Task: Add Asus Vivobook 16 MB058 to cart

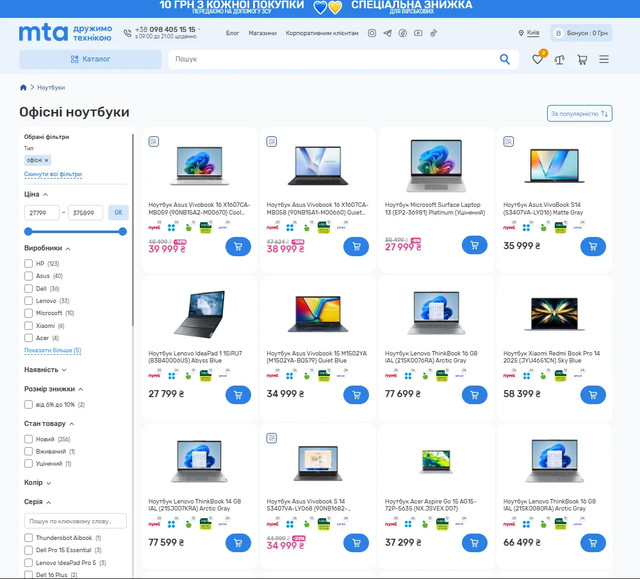Action: [x=356, y=246]
